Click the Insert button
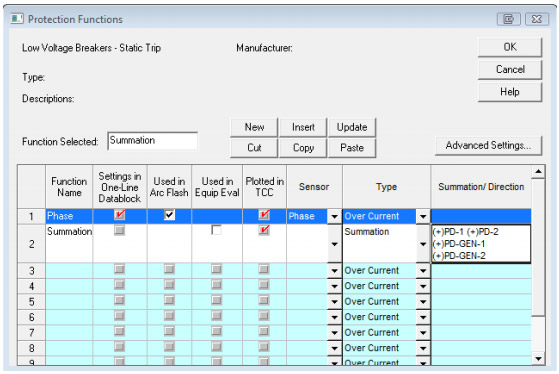559x374 pixels. coord(303,127)
